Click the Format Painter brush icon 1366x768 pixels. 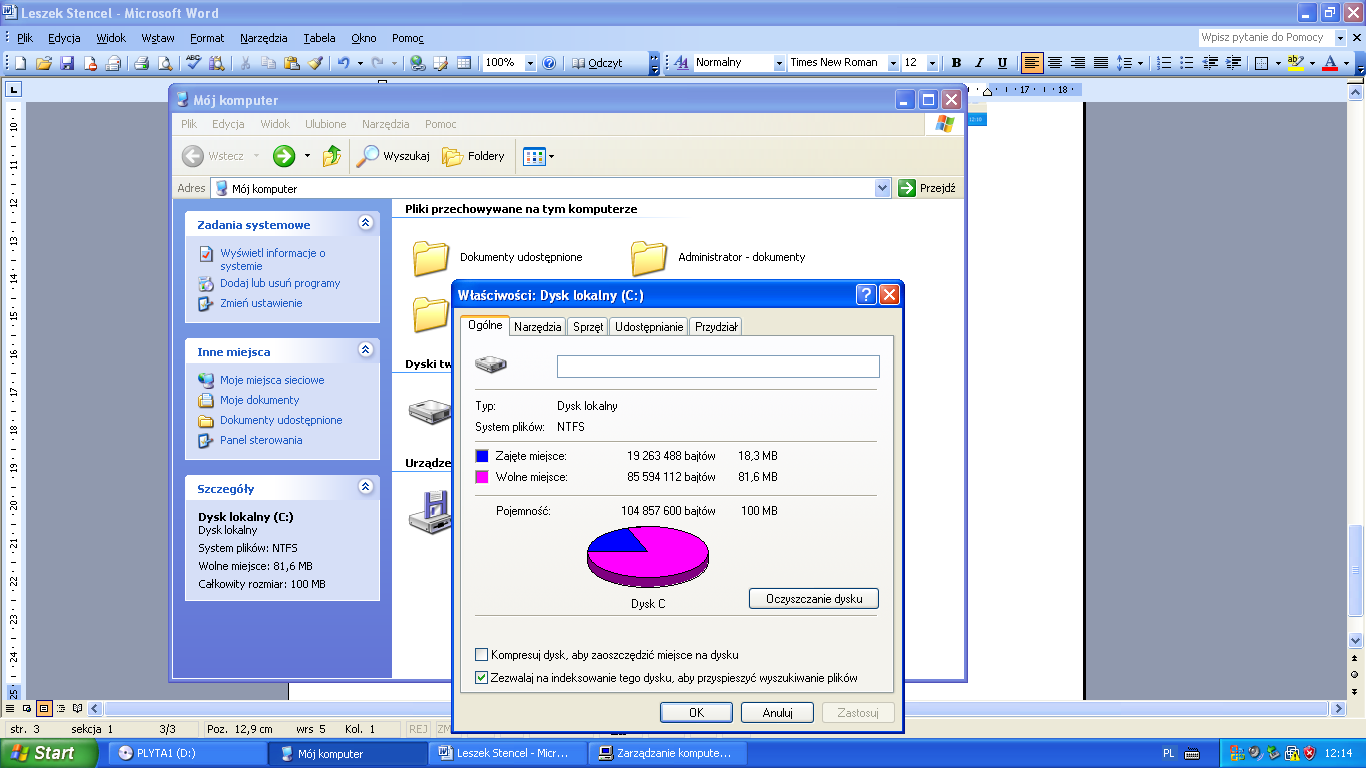click(x=315, y=63)
